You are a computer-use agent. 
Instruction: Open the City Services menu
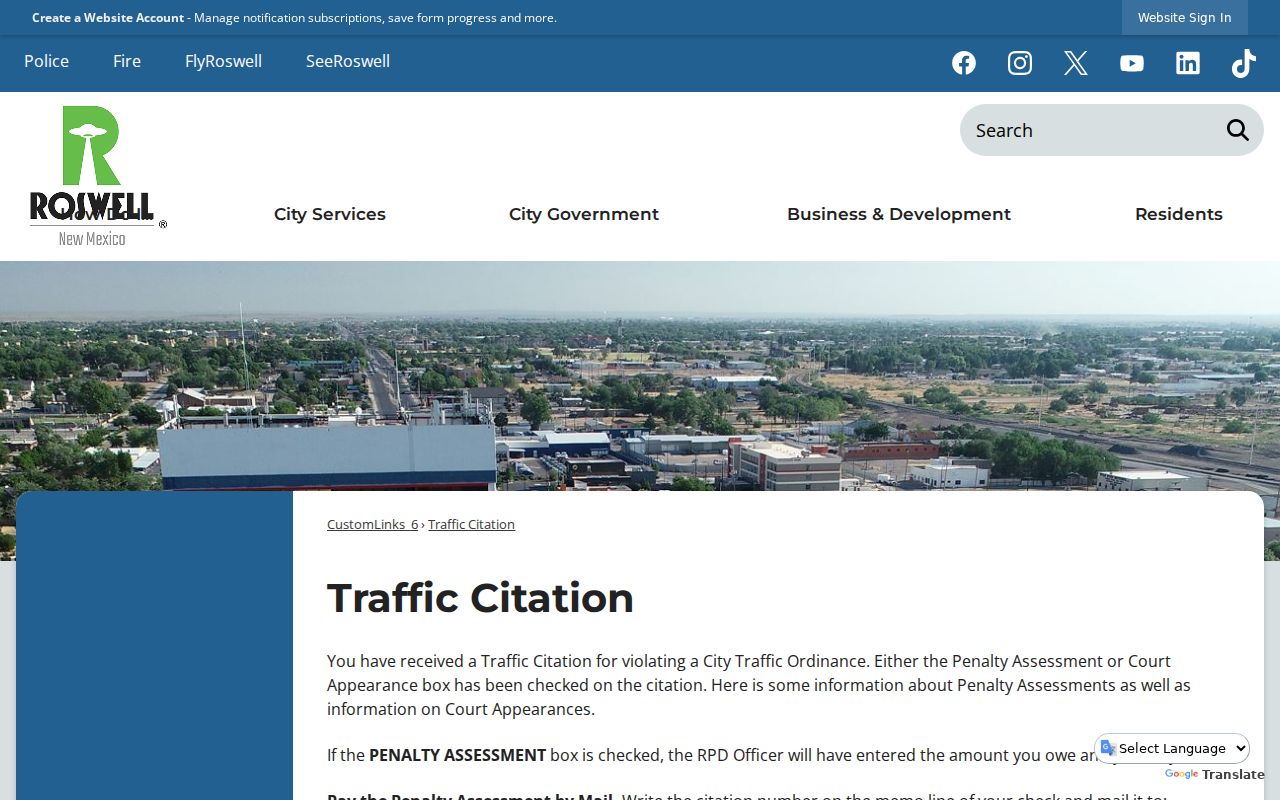coord(330,214)
